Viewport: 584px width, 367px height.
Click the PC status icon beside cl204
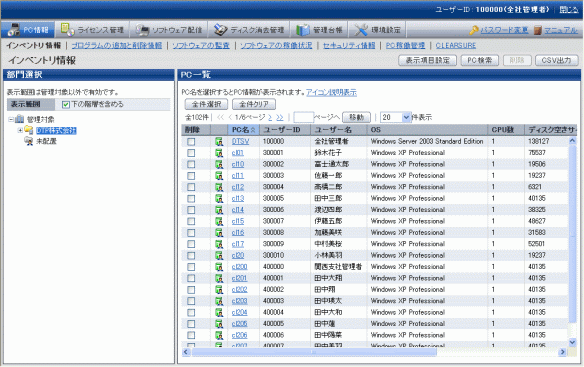pyautogui.click(x=219, y=312)
